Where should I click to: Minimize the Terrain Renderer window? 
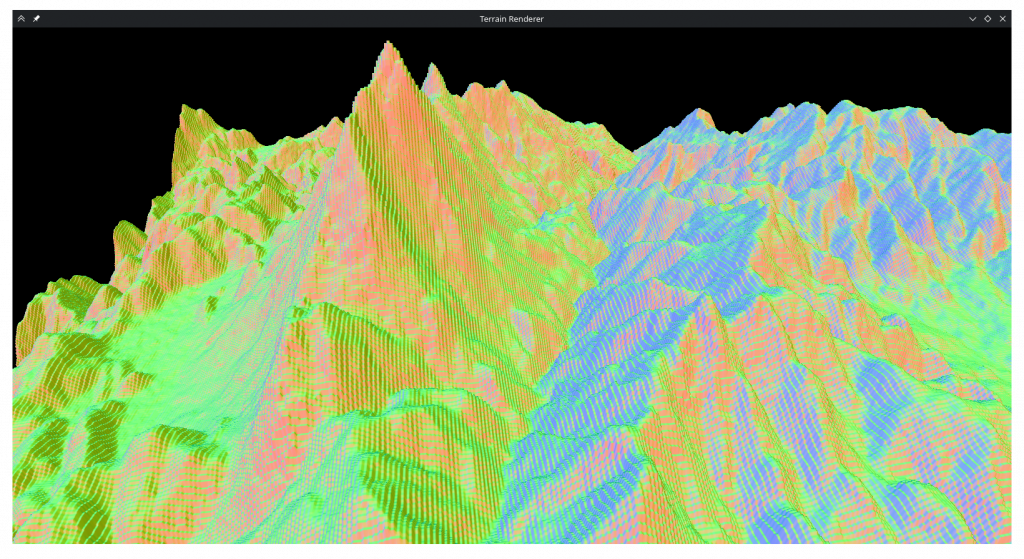(x=972, y=18)
